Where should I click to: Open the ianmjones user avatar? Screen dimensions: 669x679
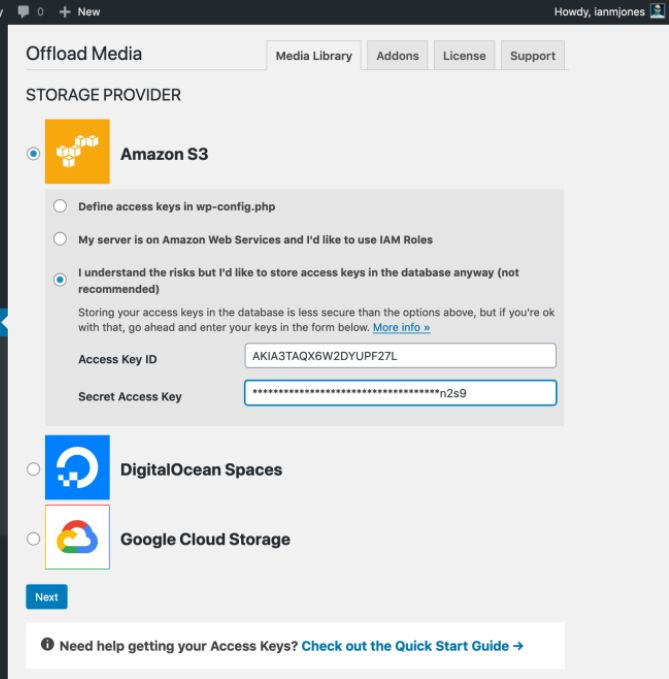coord(657,11)
